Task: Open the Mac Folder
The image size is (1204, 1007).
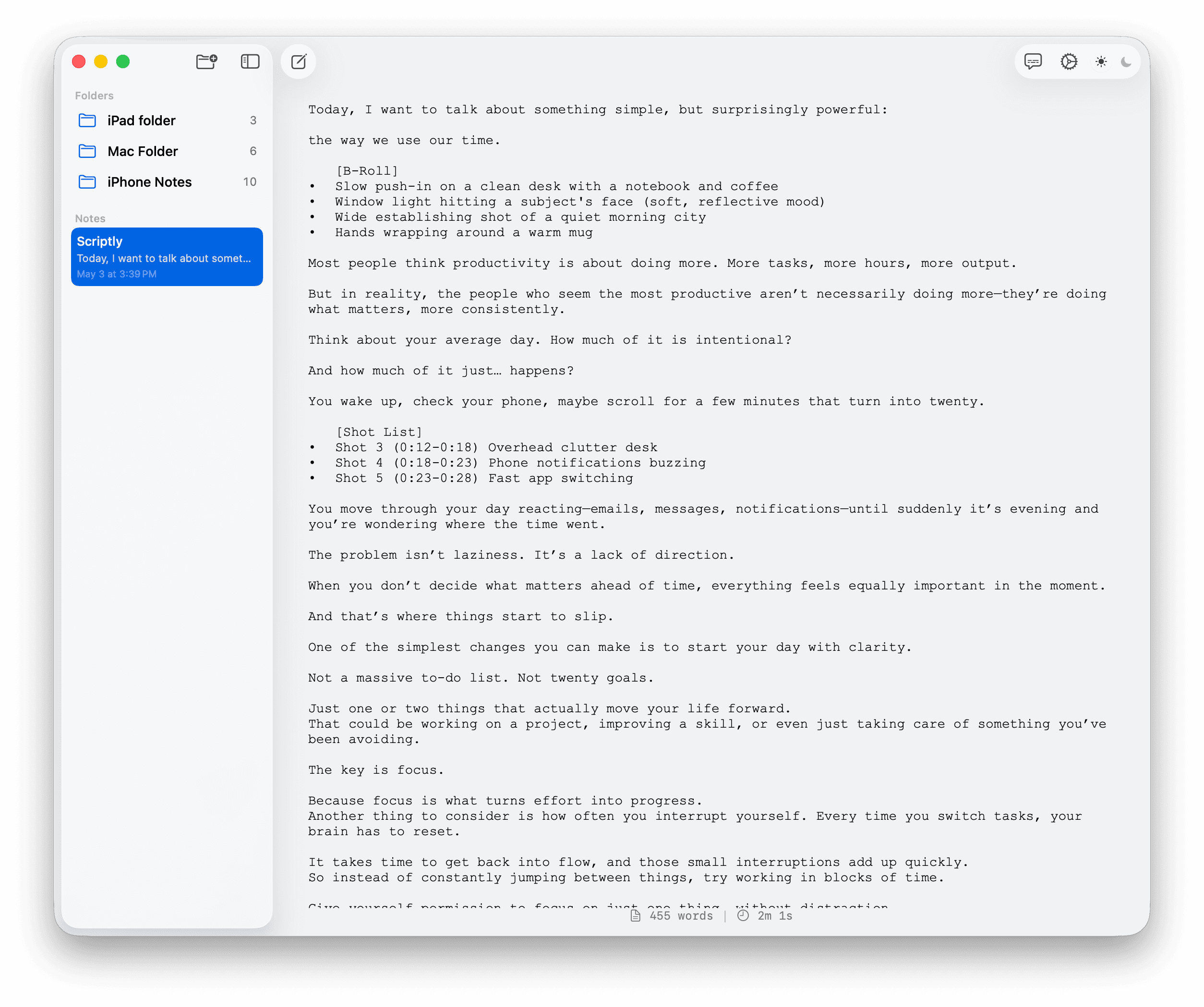Action: coord(167,151)
